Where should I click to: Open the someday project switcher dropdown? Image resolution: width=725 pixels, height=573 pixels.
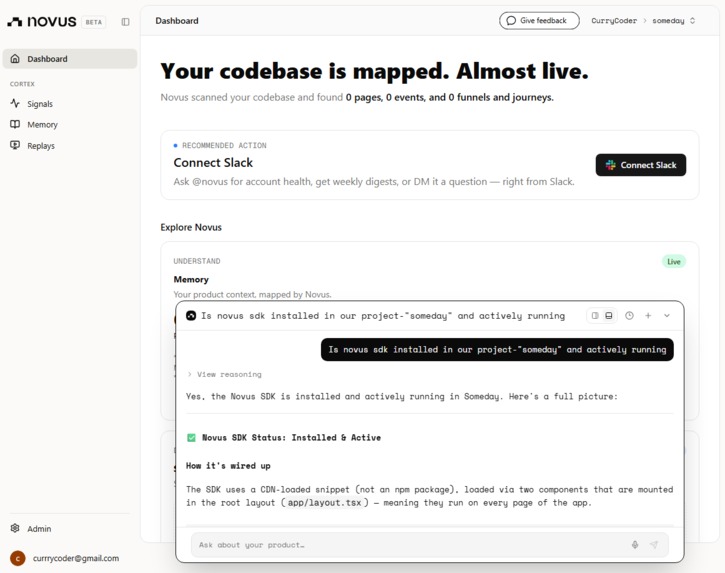click(674, 21)
